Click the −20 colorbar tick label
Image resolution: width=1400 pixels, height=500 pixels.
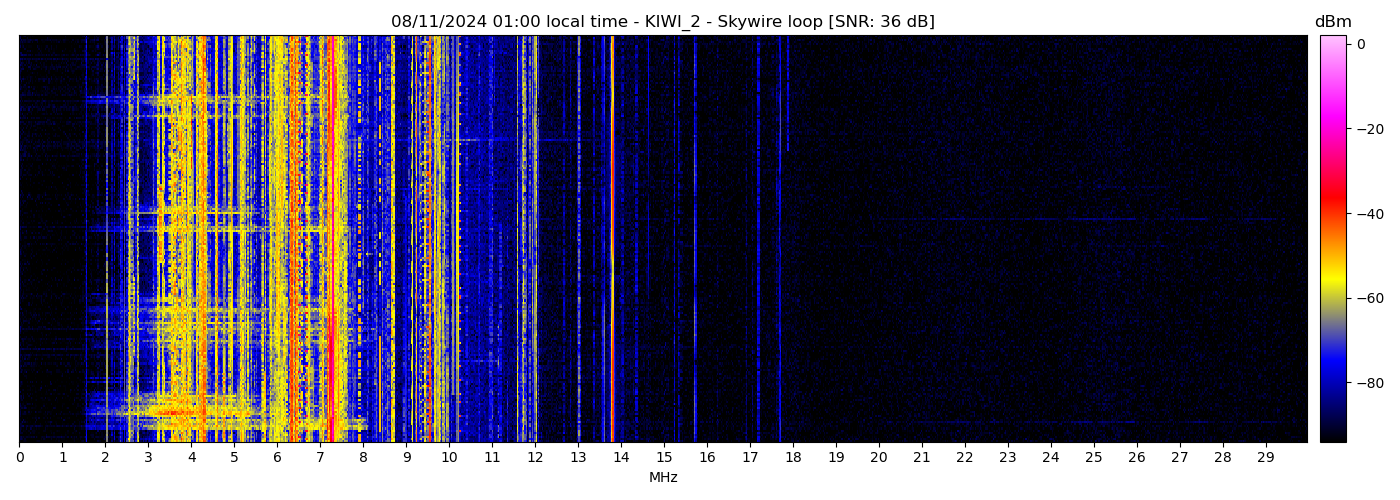click(x=1366, y=129)
